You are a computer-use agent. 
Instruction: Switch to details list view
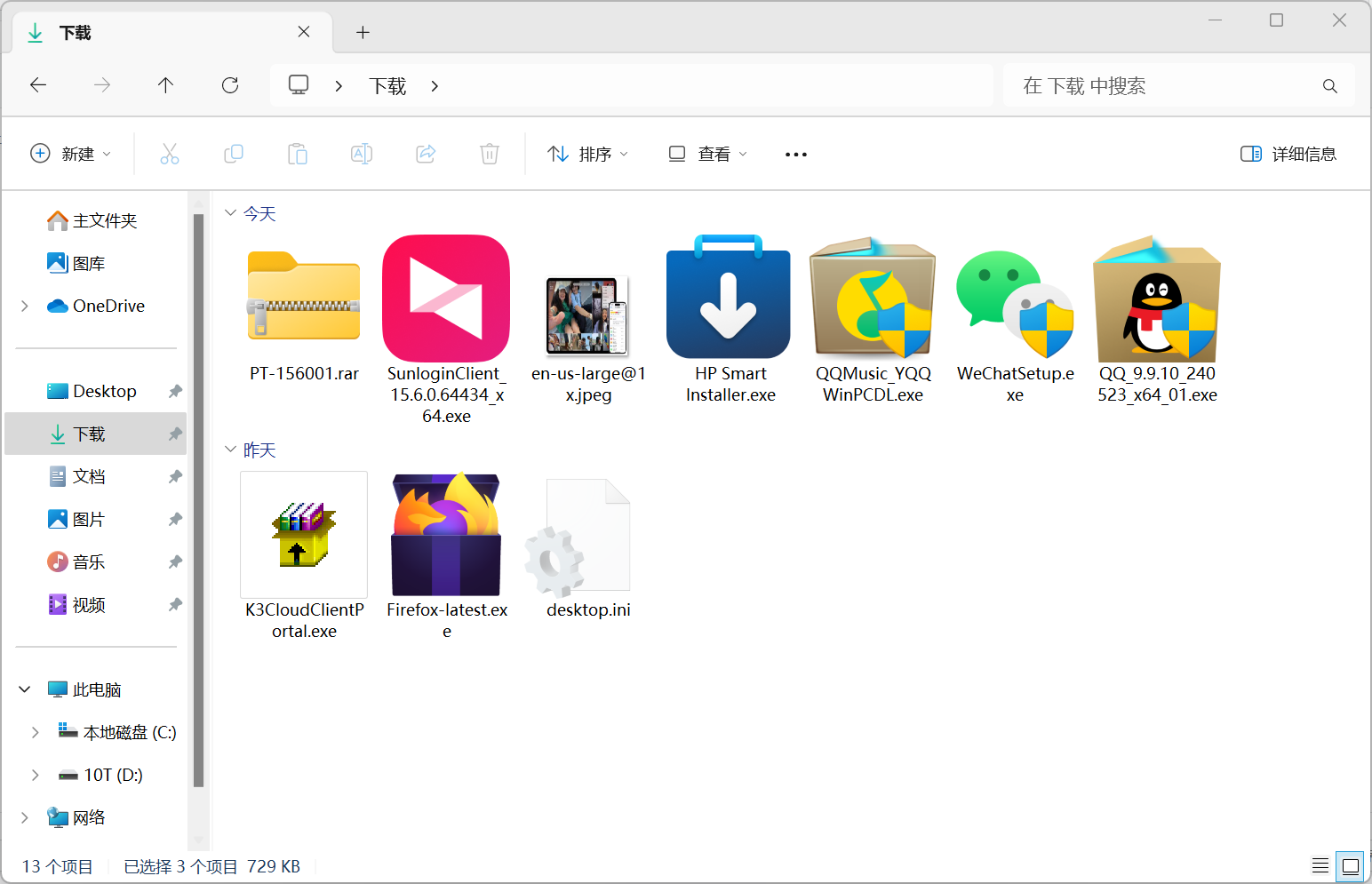[x=1320, y=865]
